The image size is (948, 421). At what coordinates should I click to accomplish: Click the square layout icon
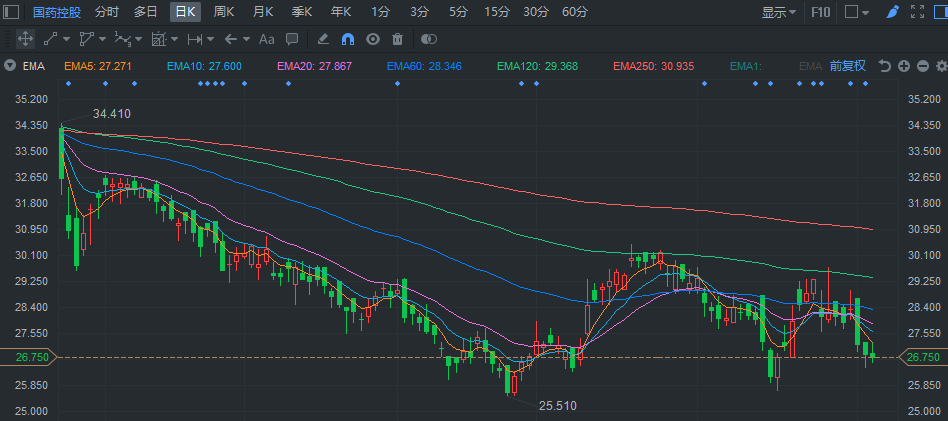click(852, 11)
